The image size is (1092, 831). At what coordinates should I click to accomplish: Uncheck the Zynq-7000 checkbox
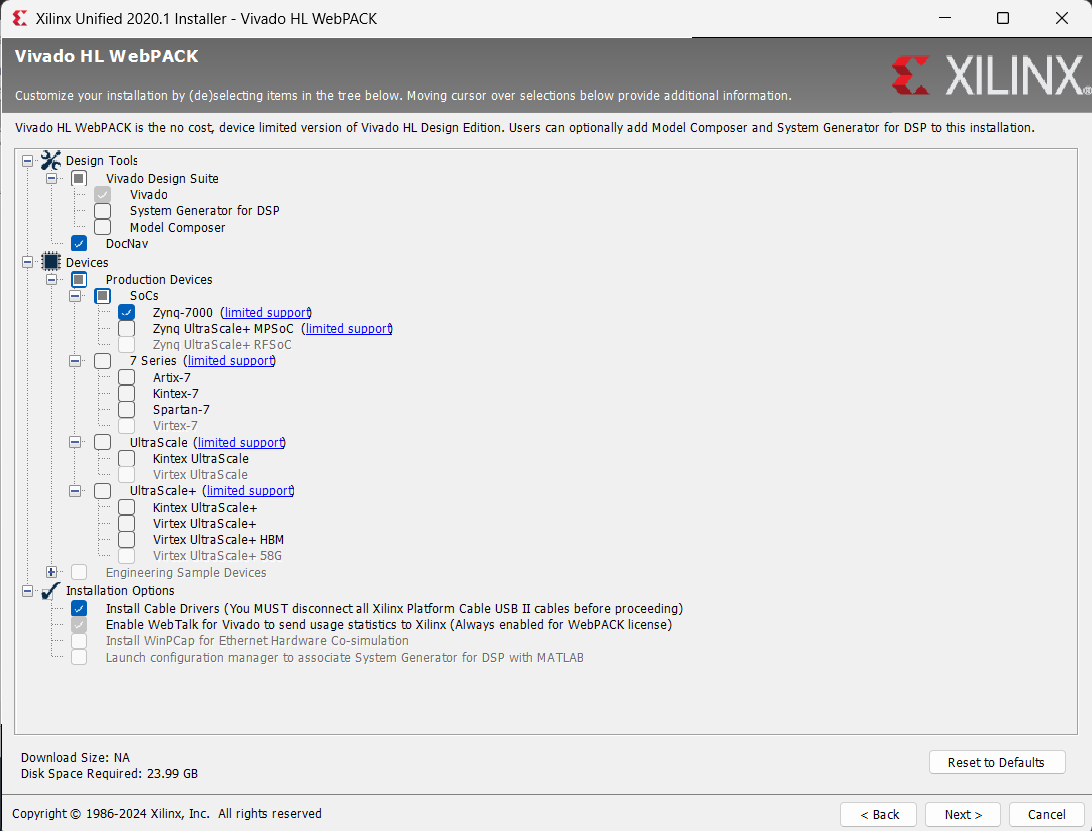tap(126, 312)
